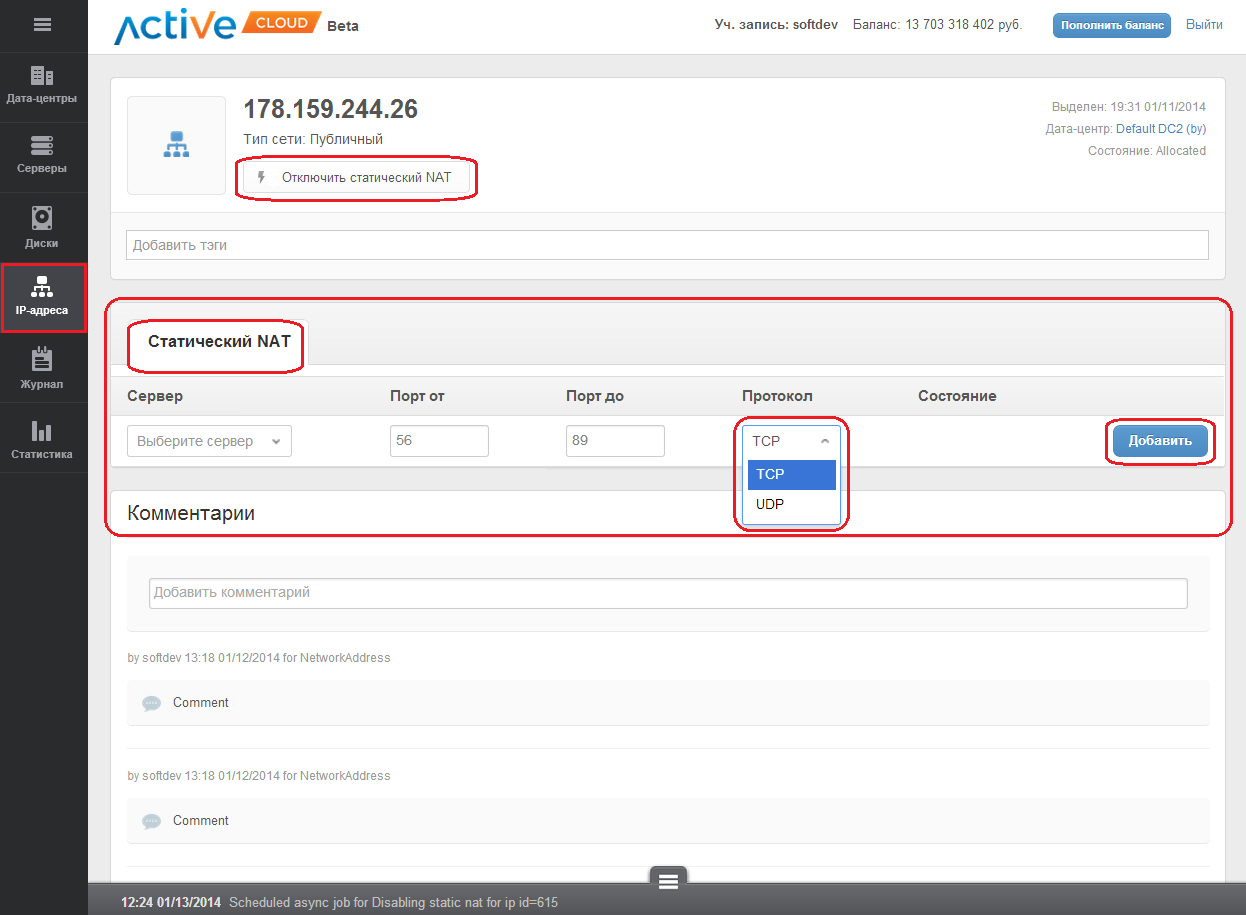Open the Журнал section

pos(42,370)
